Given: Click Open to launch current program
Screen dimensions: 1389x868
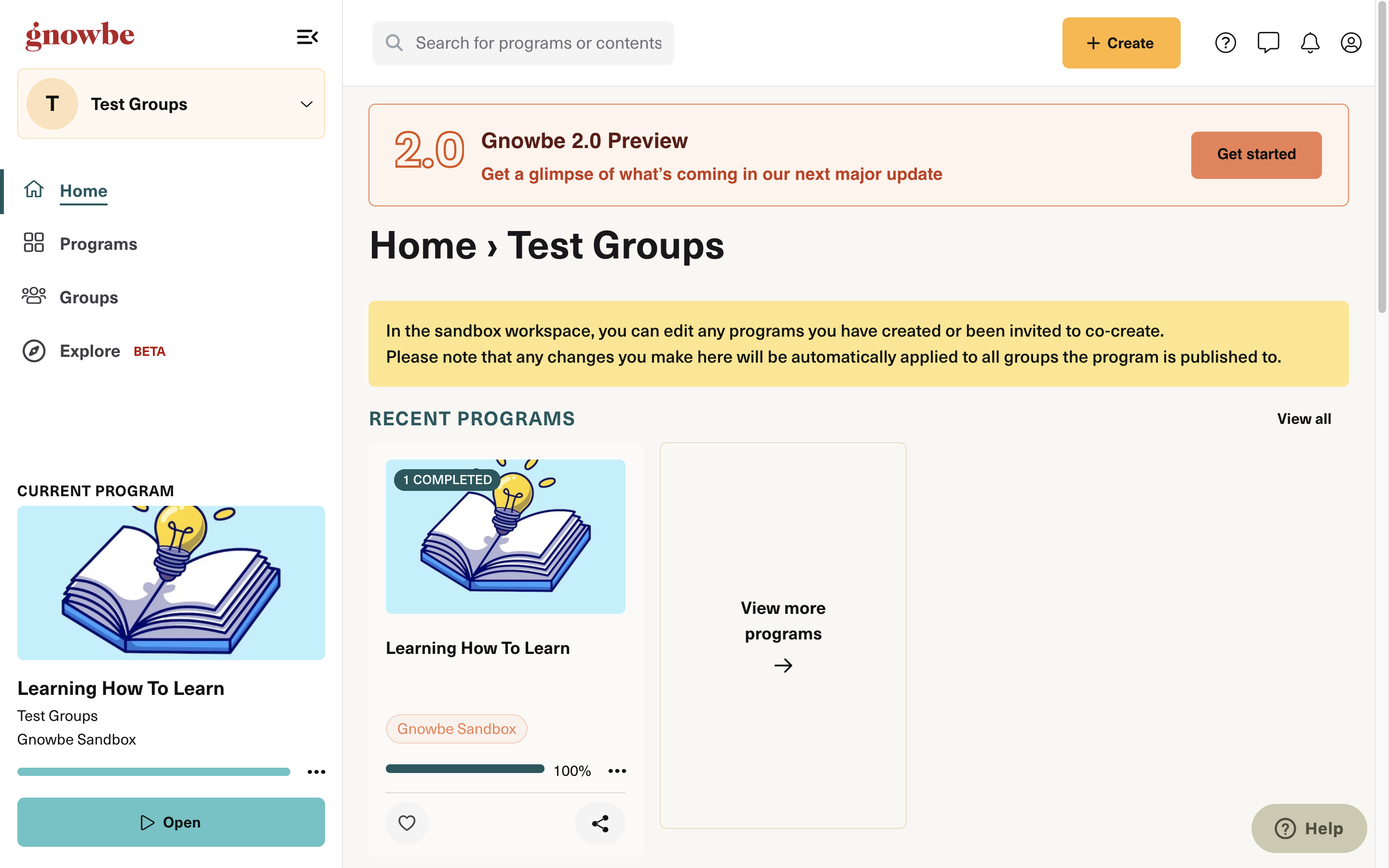Looking at the screenshot, I should [x=171, y=822].
